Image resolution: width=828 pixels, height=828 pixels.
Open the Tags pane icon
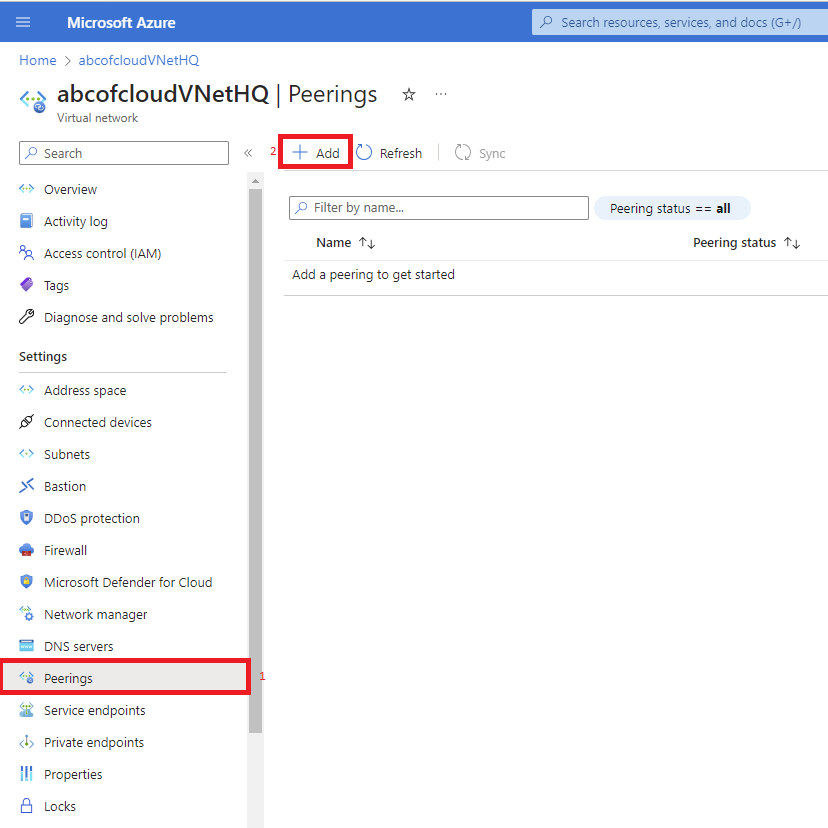click(x=27, y=285)
